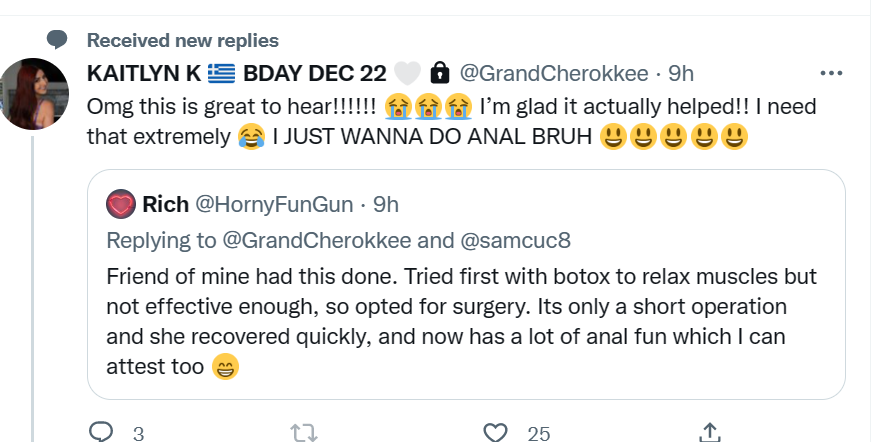Click the reply count 3
The width and height of the screenshot is (880, 442).
[x=138, y=432]
